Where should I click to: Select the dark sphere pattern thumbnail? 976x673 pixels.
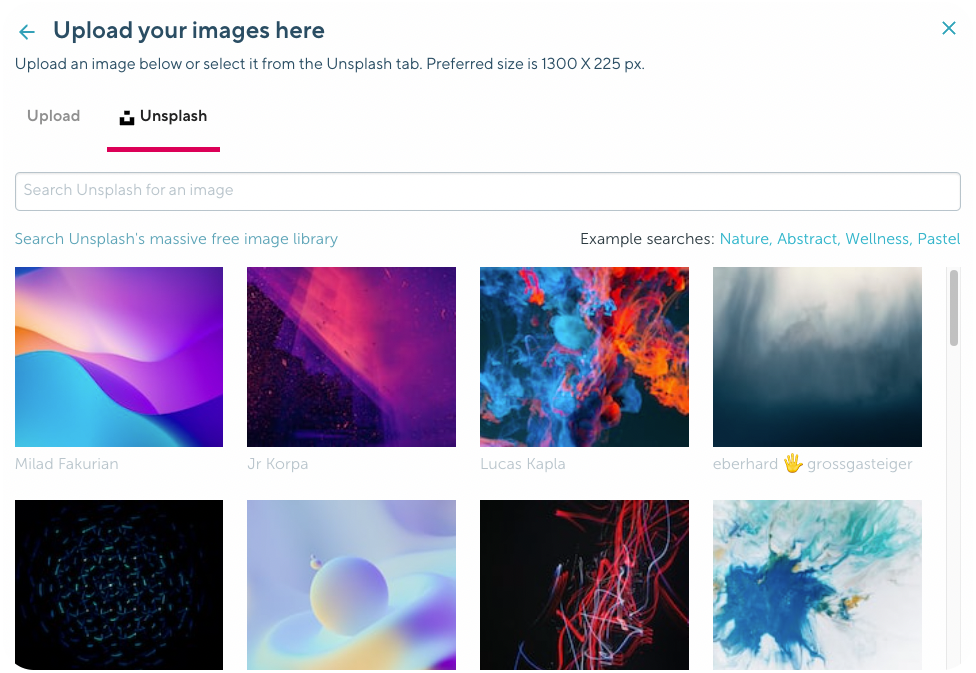click(x=119, y=586)
